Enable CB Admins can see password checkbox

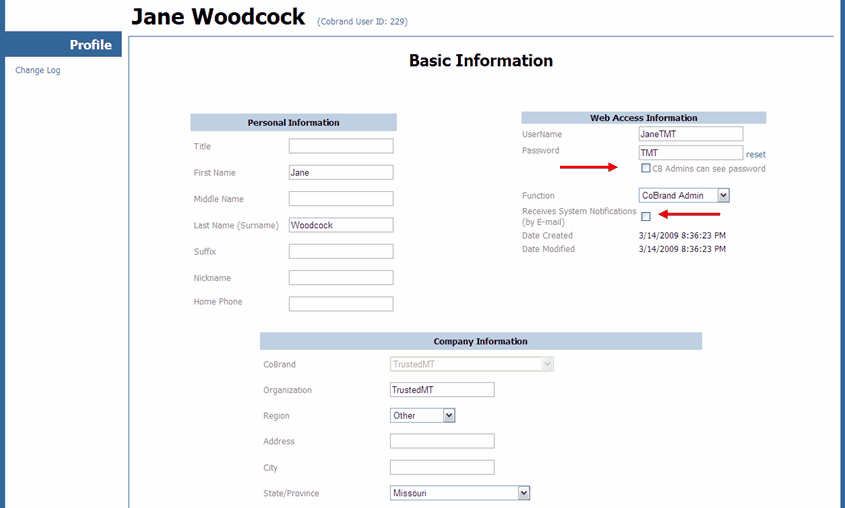tap(646, 168)
